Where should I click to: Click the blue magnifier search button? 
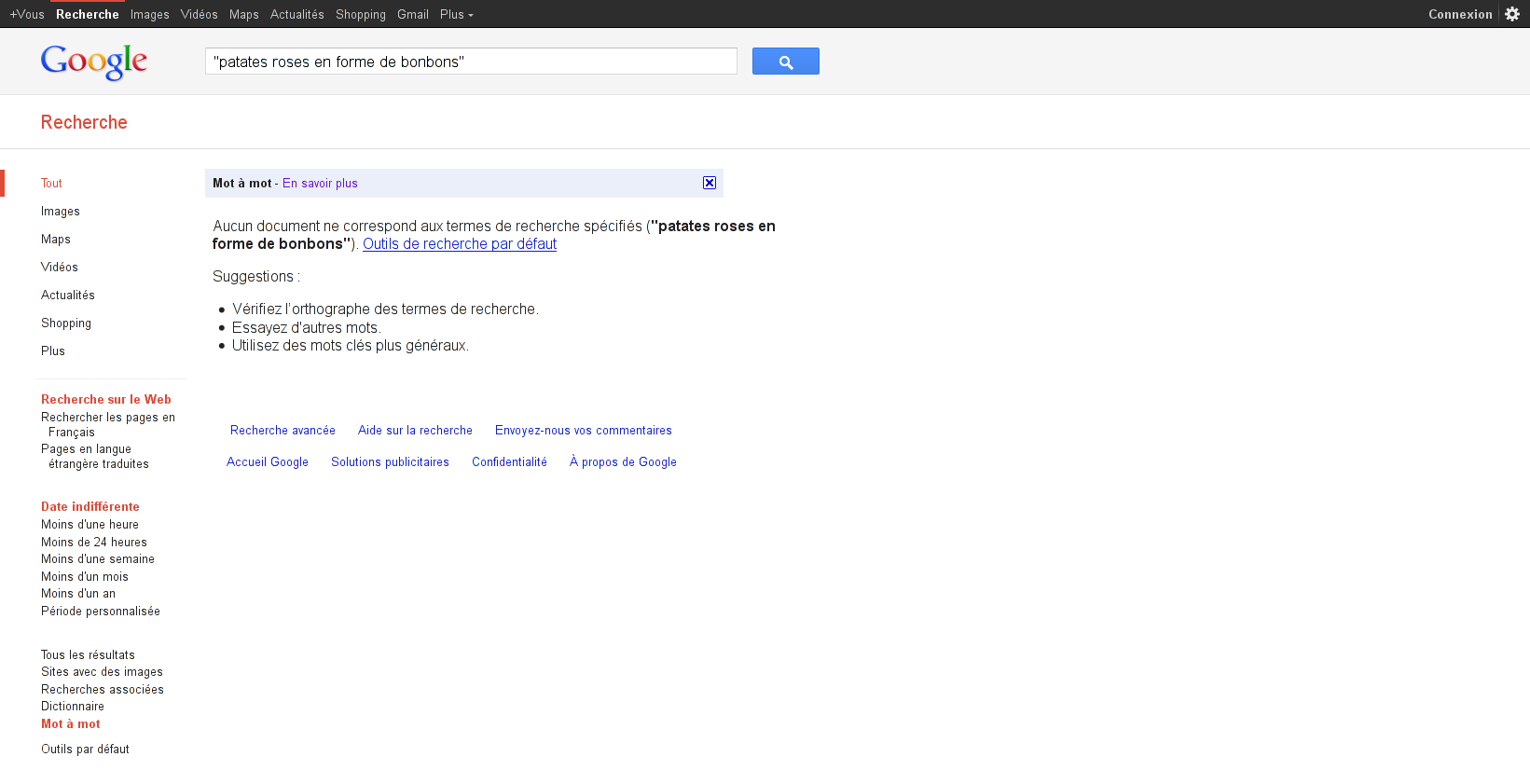[786, 62]
